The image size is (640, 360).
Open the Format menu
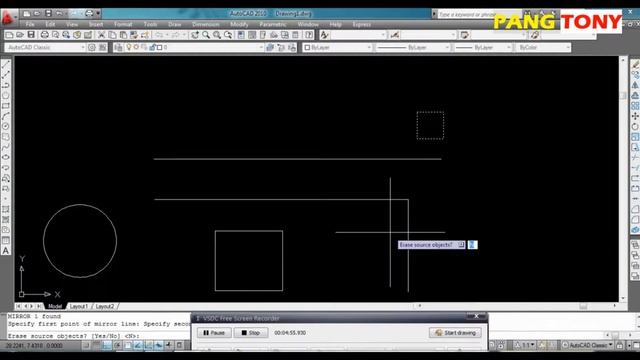(x=123, y=24)
